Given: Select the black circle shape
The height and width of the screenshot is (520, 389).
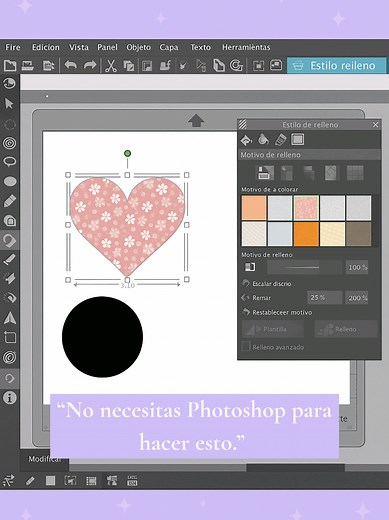Looking at the screenshot, I should pyautogui.click(x=102, y=337).
